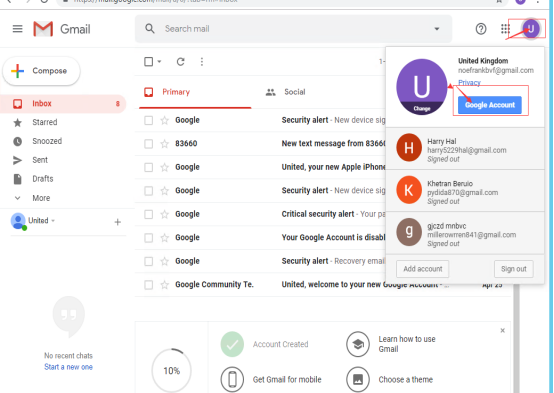Image resolution: width=554 pixels, height=393 pixels.
Task: Click the Gmail envelope logo
Action: point(43,29)
